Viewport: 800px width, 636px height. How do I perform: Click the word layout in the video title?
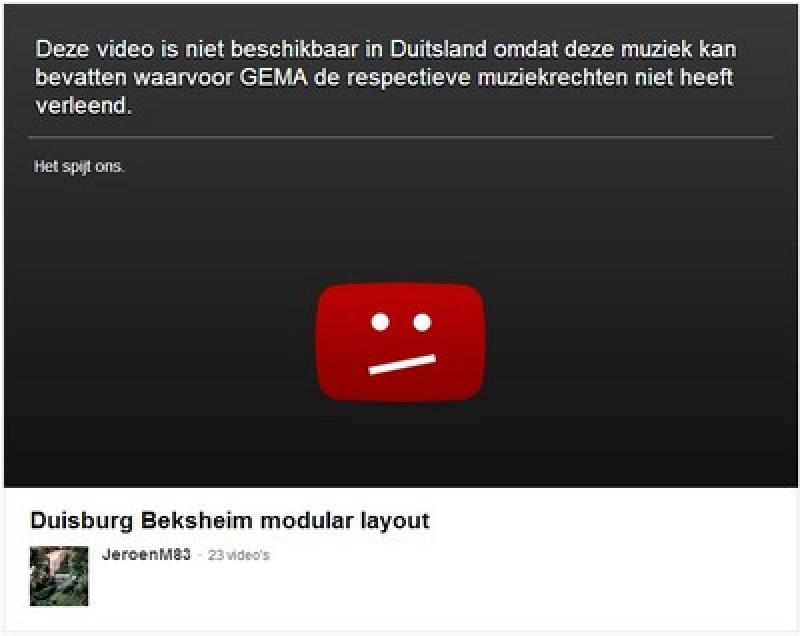[395, 521]
